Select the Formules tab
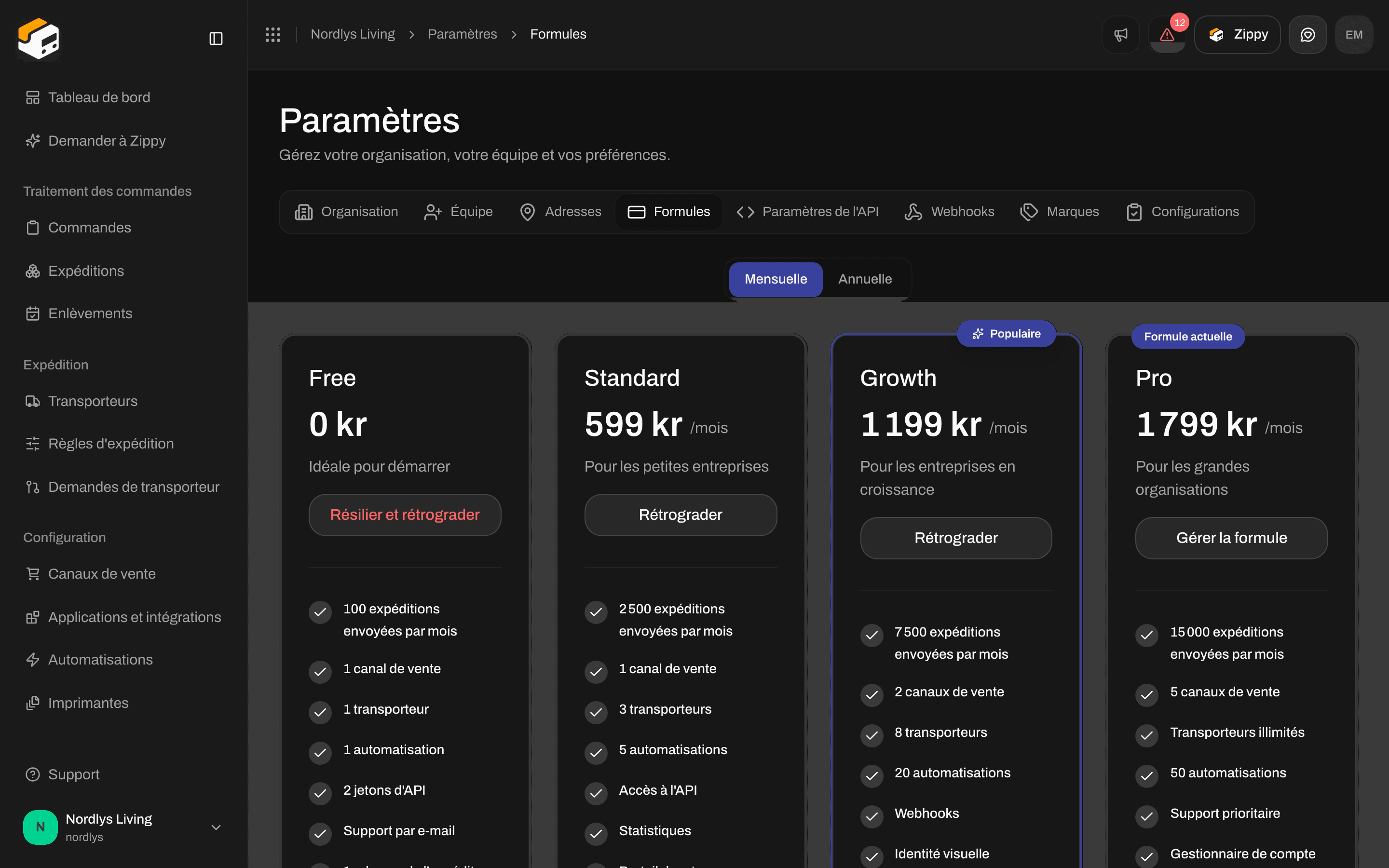This screenshot has height=868, width=1389. [668, 212]
